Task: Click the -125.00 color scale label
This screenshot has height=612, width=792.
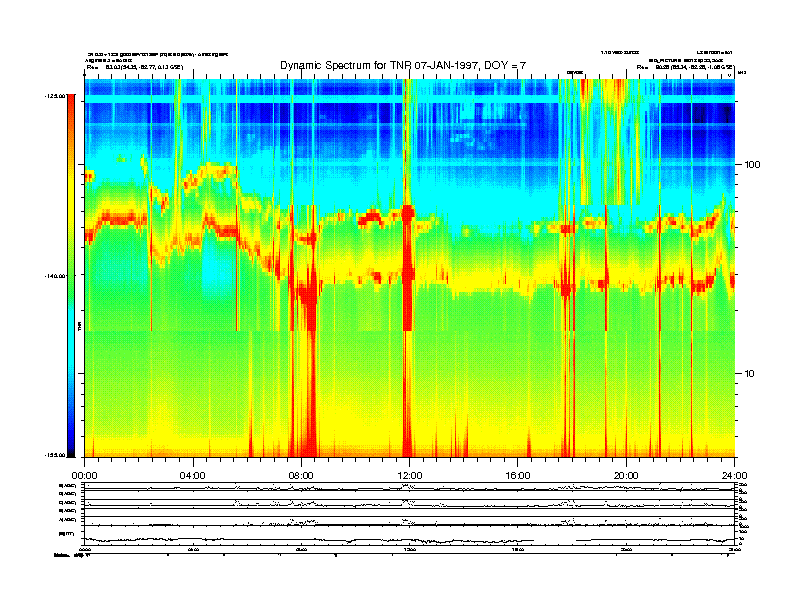Action: coord(55,96)
